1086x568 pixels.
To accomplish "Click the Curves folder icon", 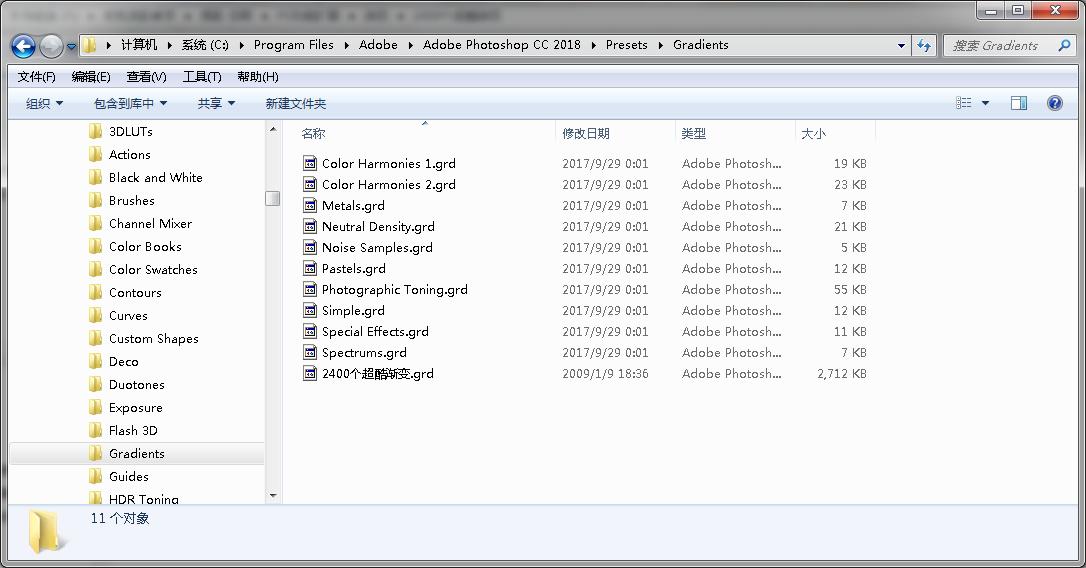I will click(x=96, y=315).
